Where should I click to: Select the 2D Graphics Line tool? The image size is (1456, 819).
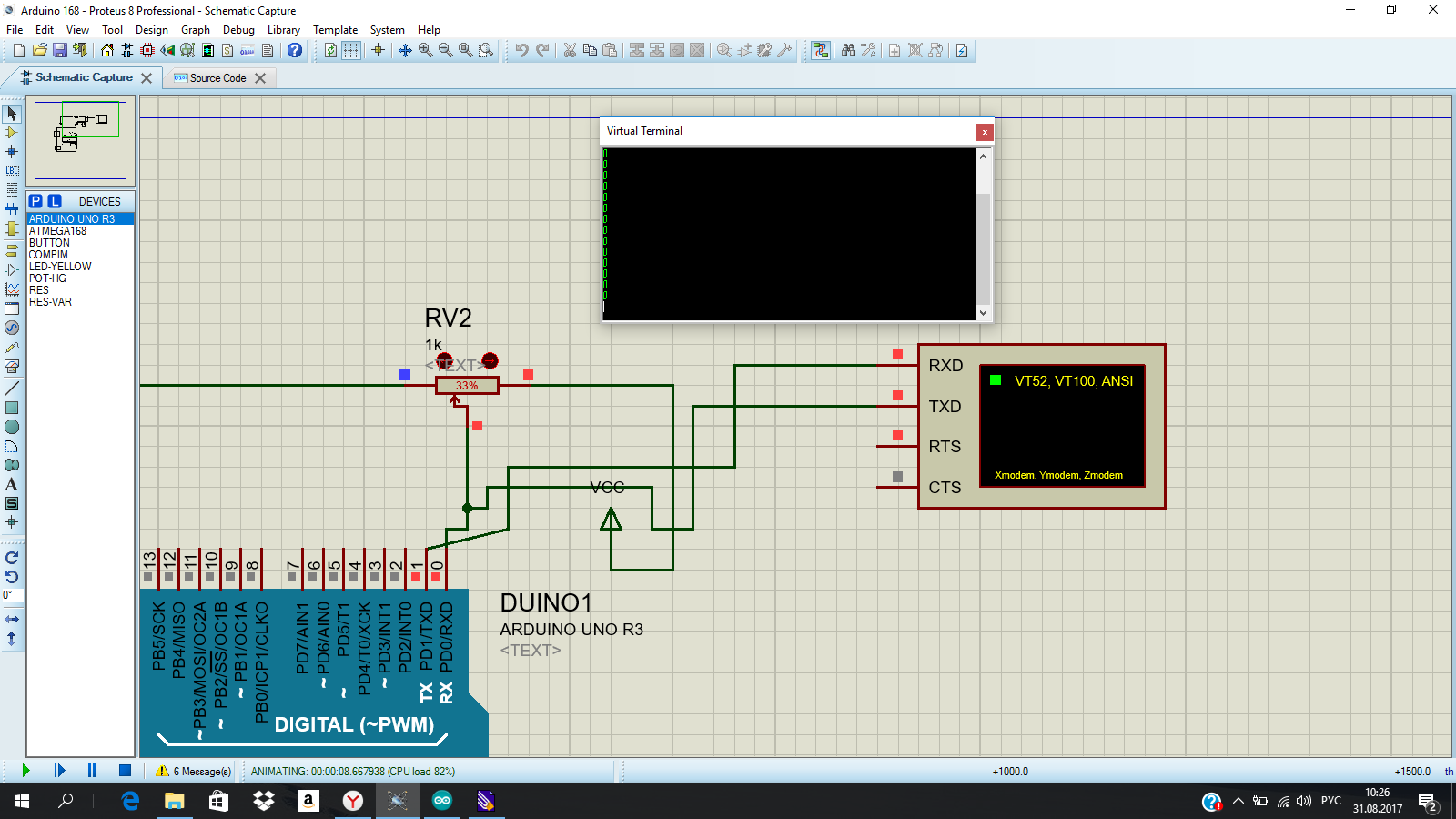click(12, 389)
